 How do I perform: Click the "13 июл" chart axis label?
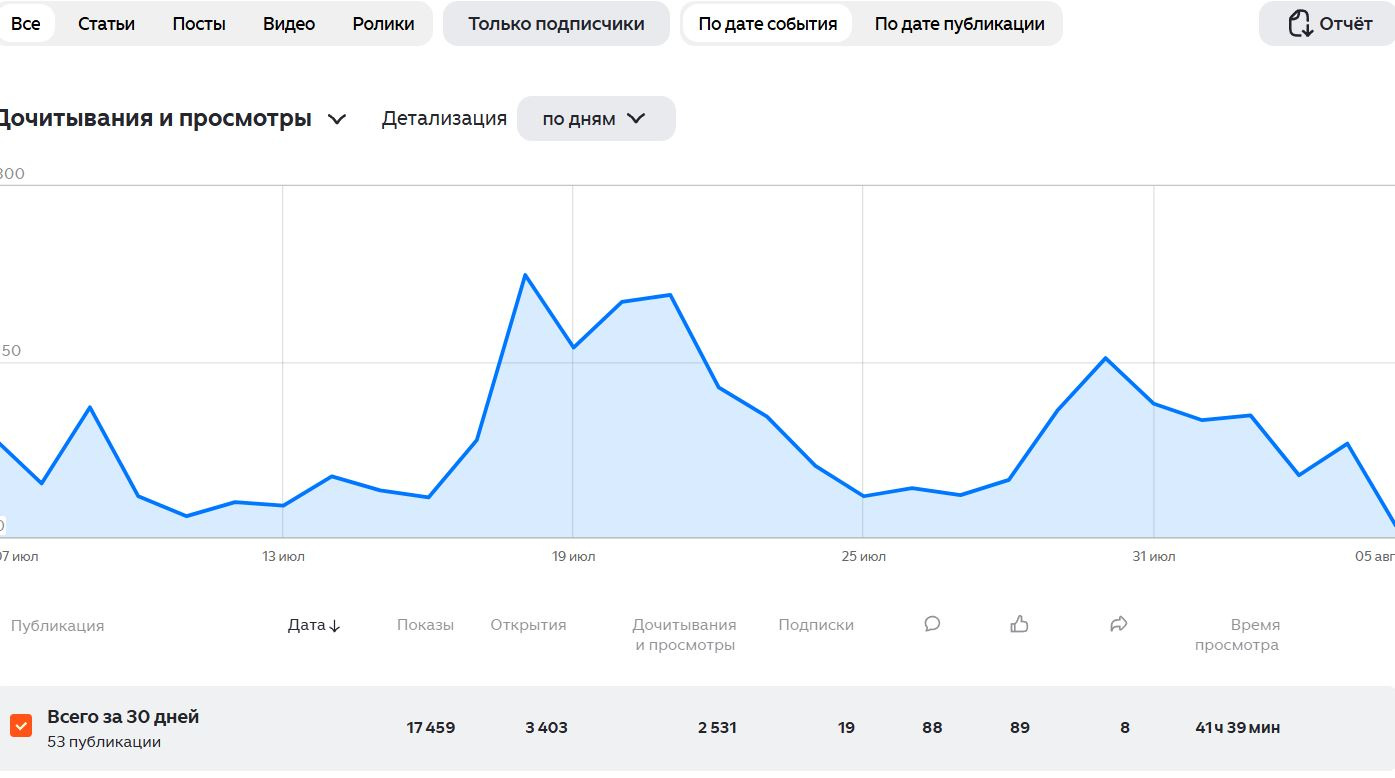click(x=284, y=556)
